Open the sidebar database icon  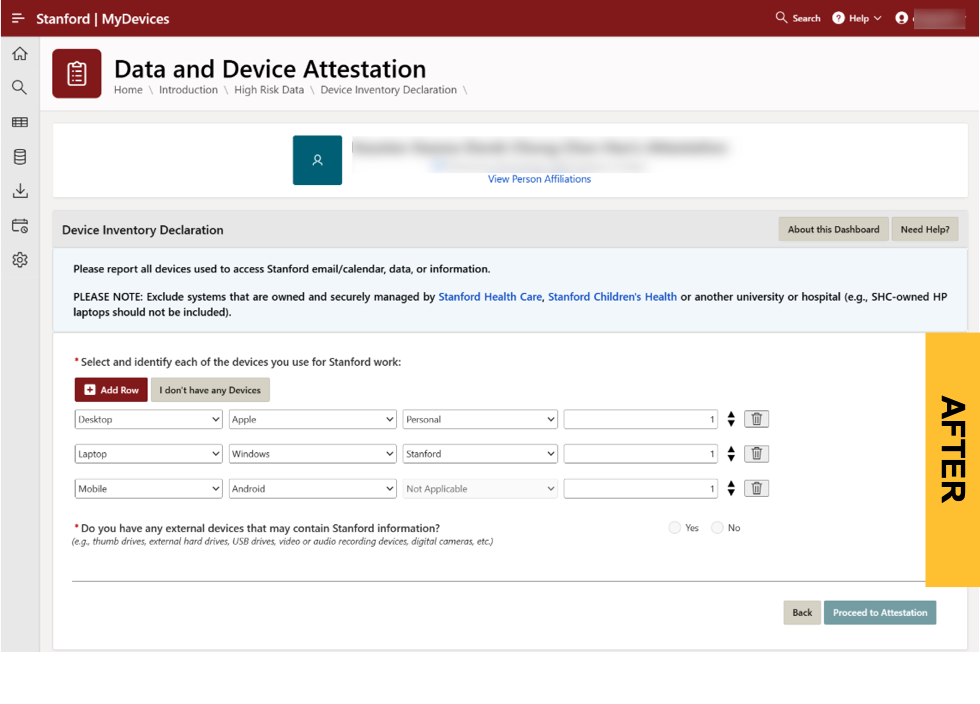coord(20,156)
